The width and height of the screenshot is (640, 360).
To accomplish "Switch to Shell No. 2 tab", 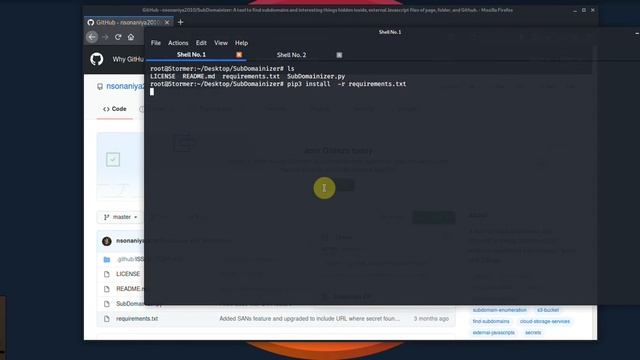I will [x=291, y=55].
